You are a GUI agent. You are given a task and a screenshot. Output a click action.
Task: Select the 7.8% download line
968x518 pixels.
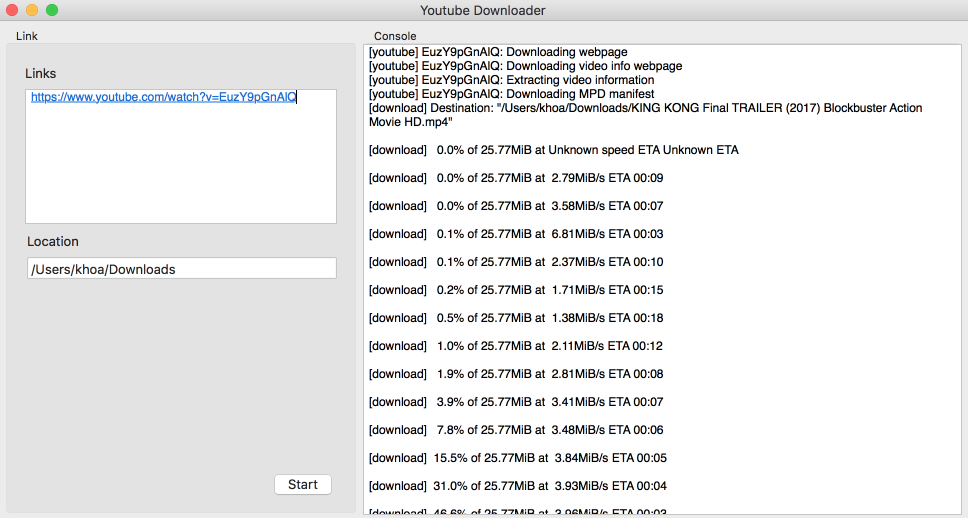515,430
